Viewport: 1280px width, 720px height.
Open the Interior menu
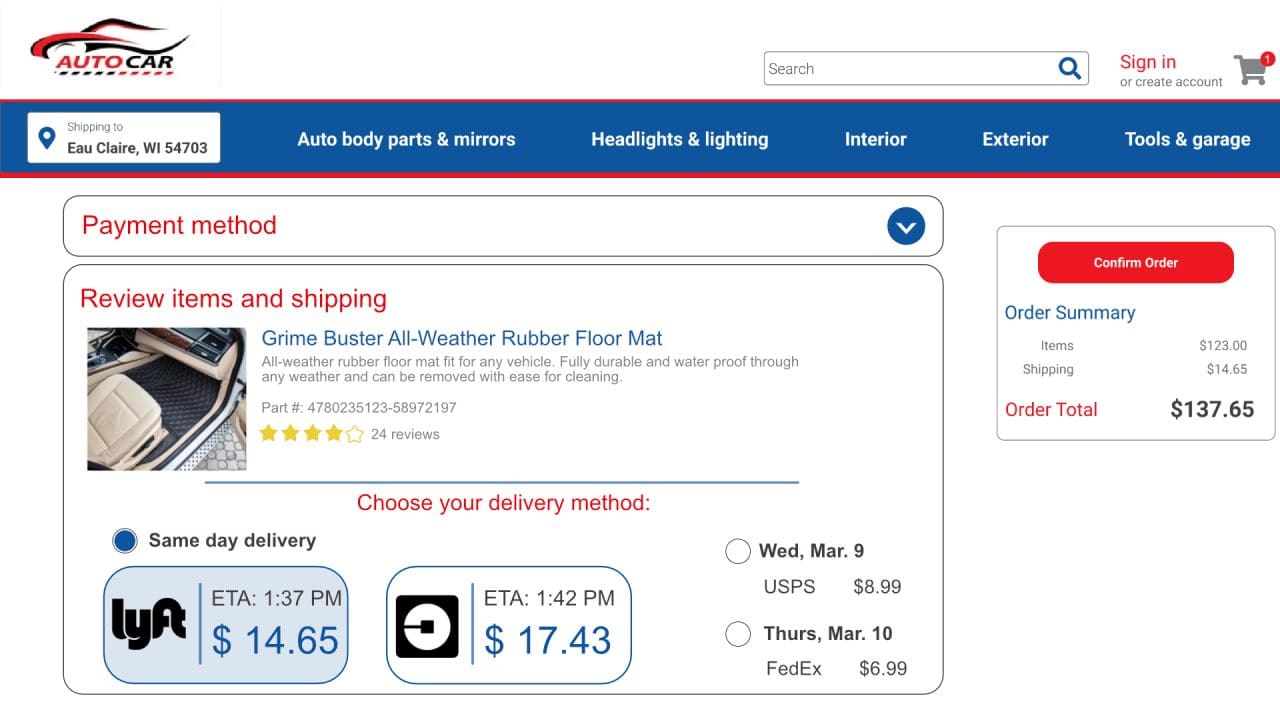(875, 140)
